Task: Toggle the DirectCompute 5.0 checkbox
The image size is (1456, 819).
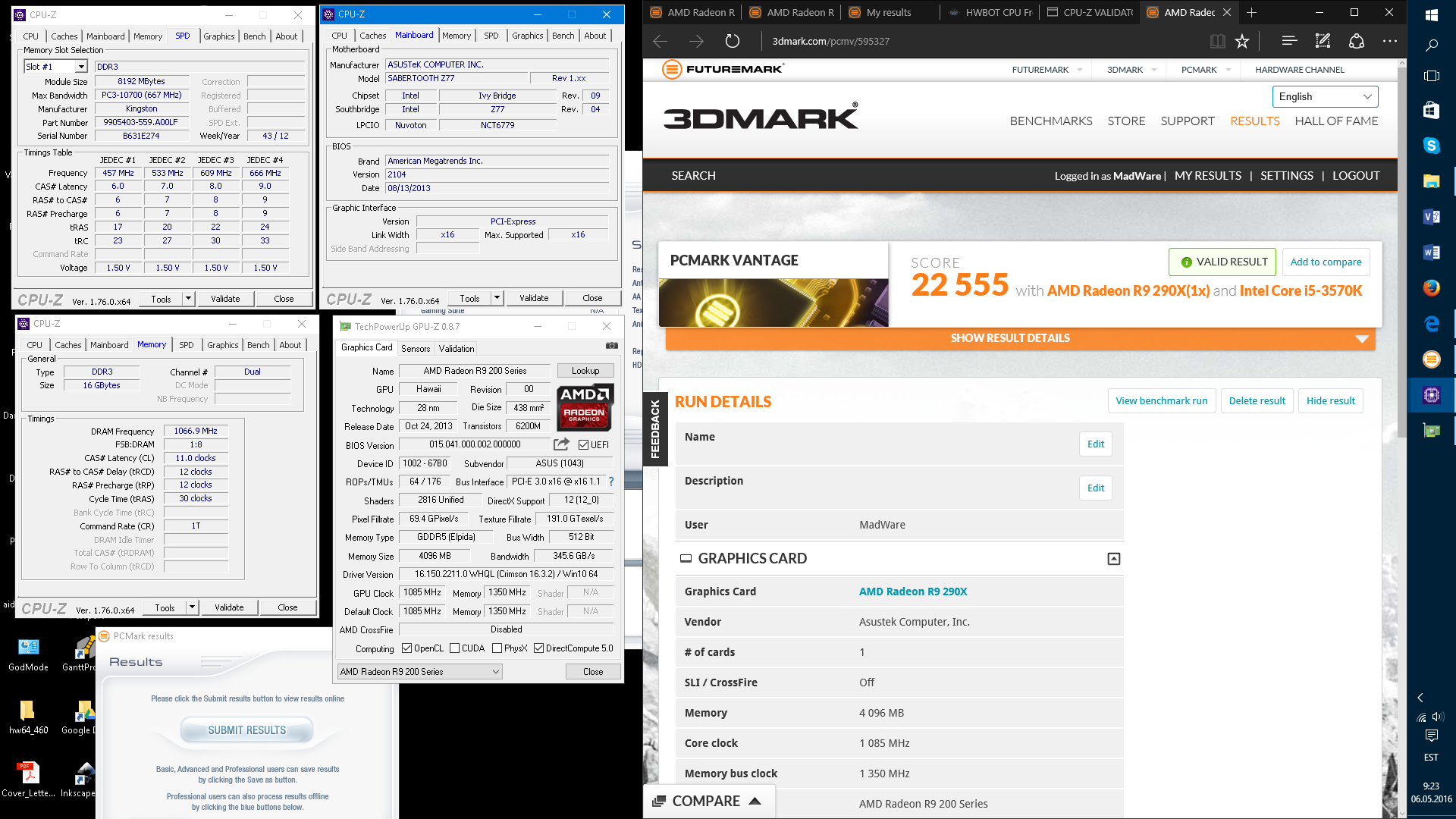Action: tap(539, 648)
